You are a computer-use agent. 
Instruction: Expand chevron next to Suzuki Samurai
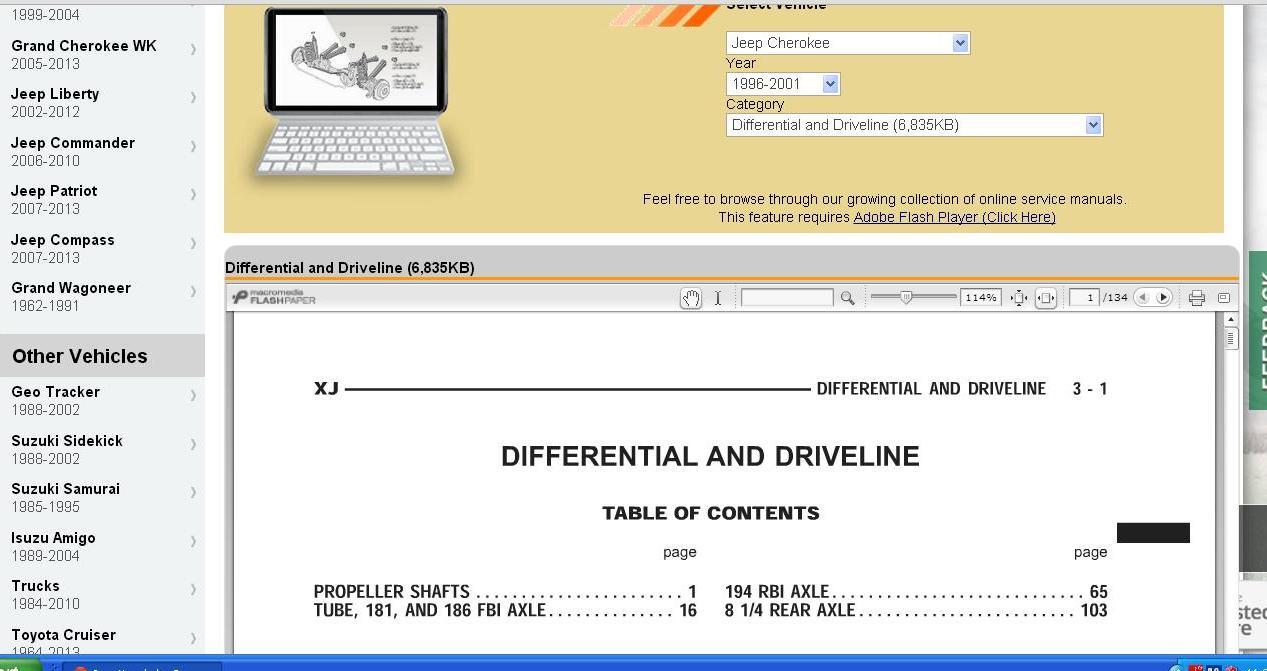tap(193, 492)
